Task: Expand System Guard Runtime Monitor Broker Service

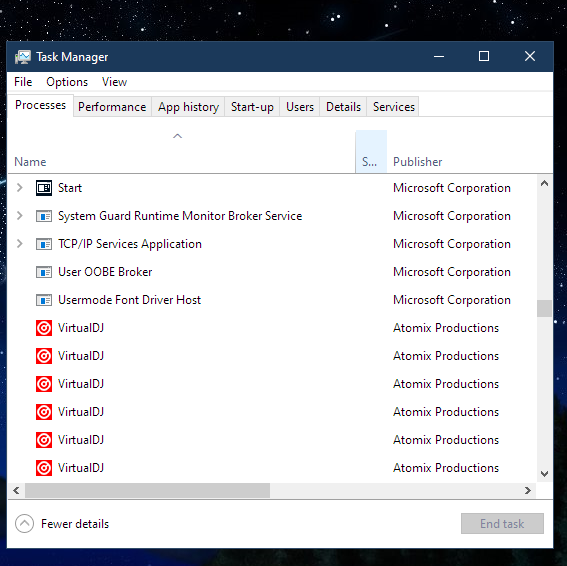Action: tap(20, 216)
